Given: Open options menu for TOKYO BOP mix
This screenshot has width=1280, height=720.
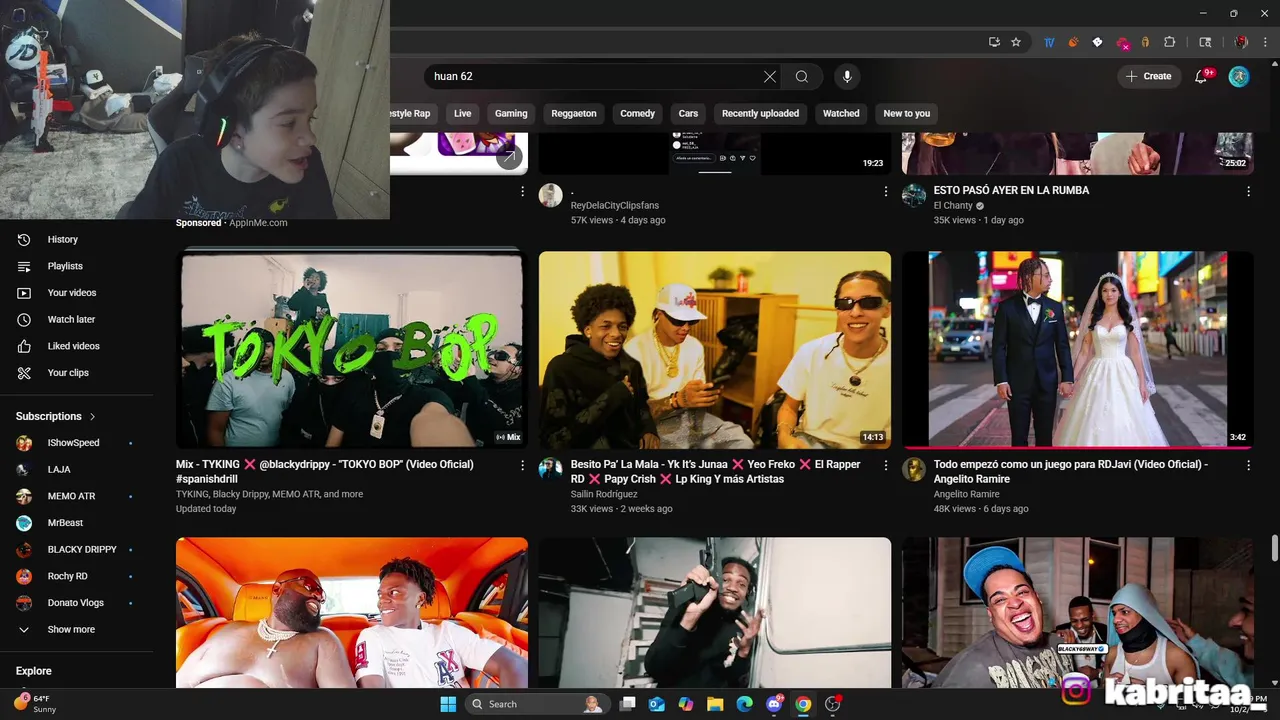Looking at the screenshot, I should [x=522, y=465].
